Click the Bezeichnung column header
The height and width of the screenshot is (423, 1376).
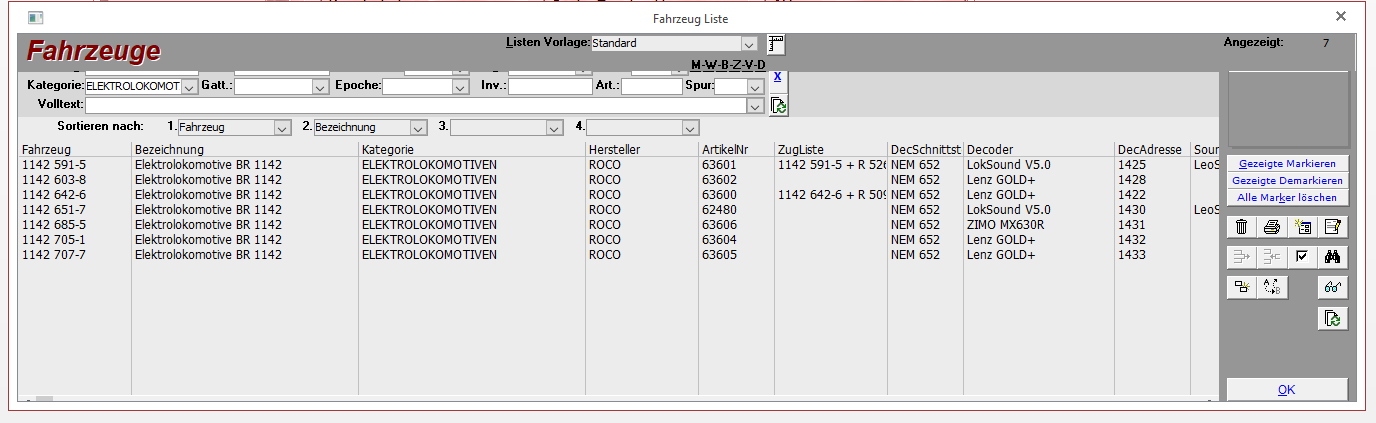(x=245, y=149)
